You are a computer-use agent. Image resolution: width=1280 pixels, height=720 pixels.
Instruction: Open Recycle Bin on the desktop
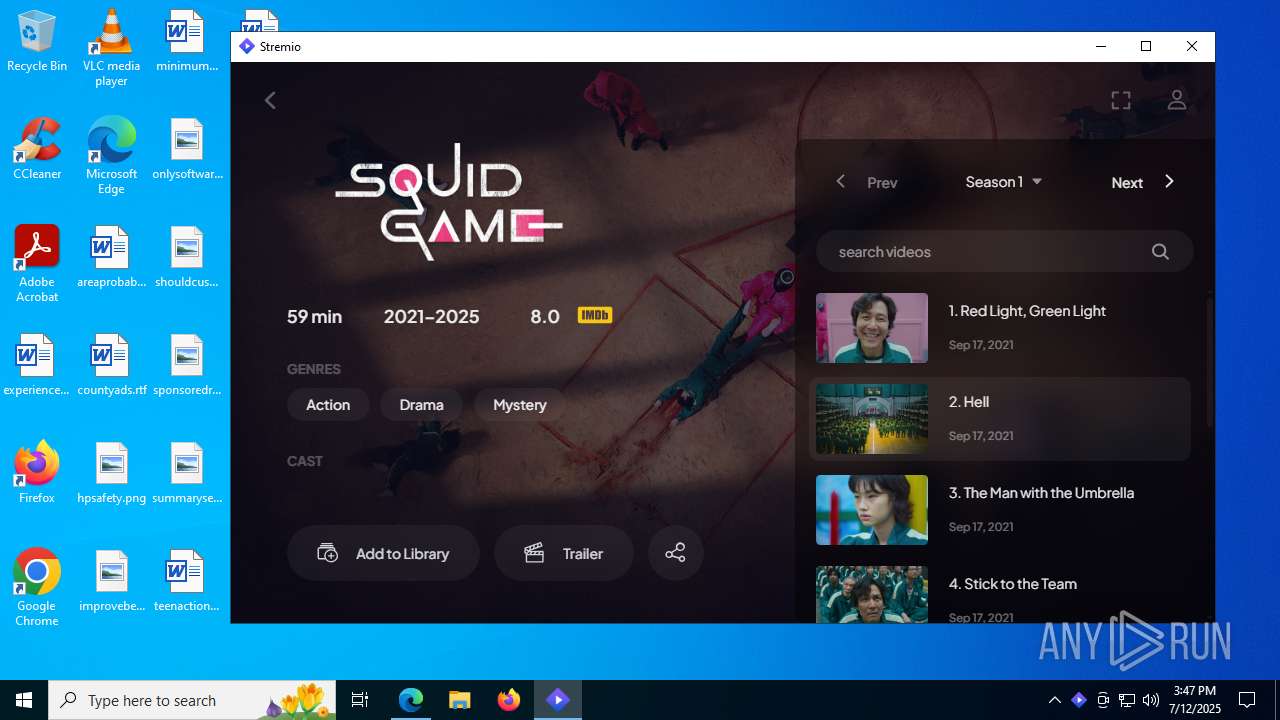37,42
